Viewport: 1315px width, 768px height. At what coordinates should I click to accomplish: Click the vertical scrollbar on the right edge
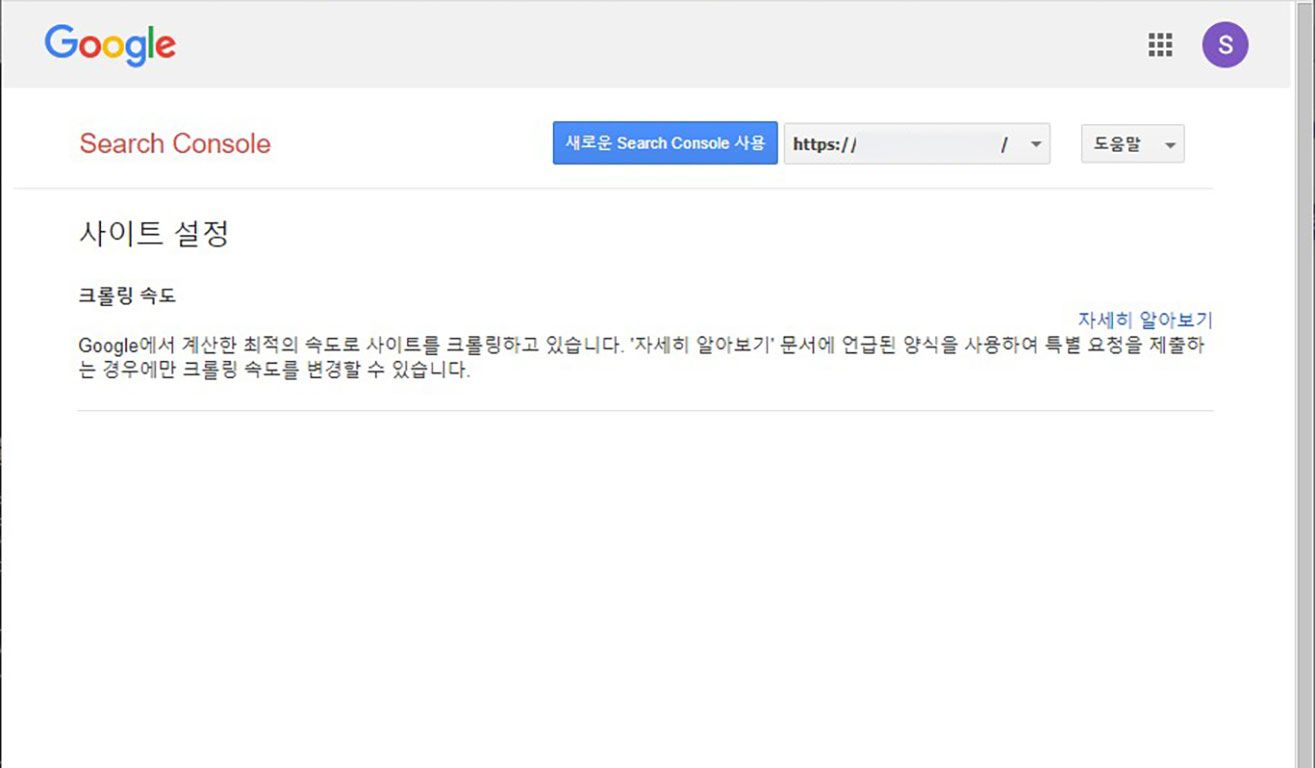coord(1304,384)
